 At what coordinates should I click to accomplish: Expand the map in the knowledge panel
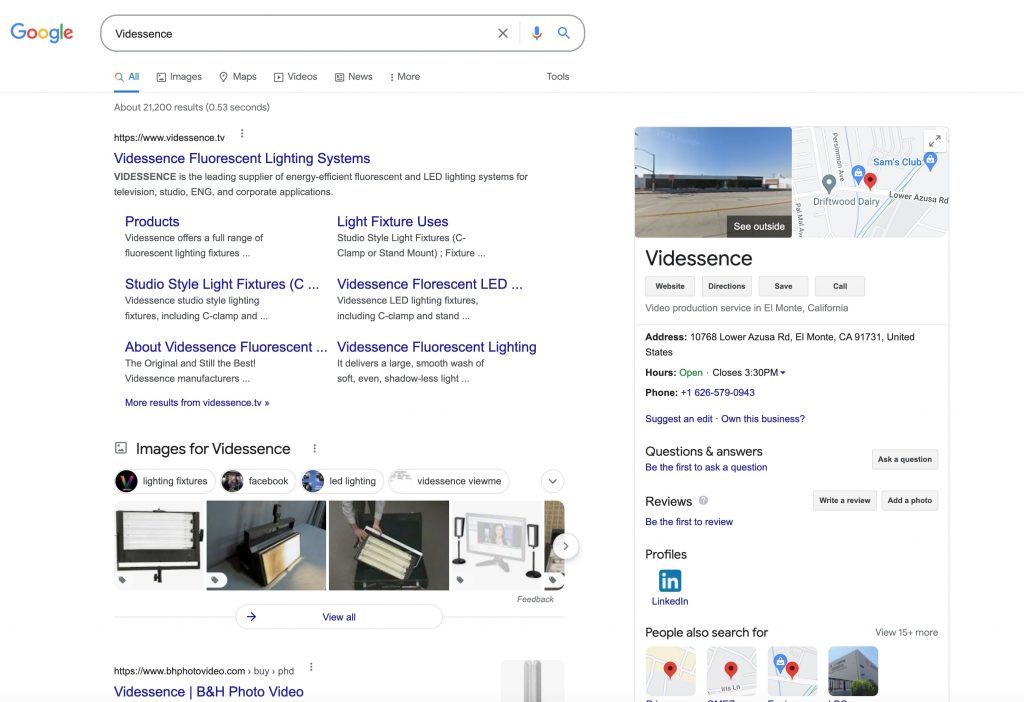point(935,140)
